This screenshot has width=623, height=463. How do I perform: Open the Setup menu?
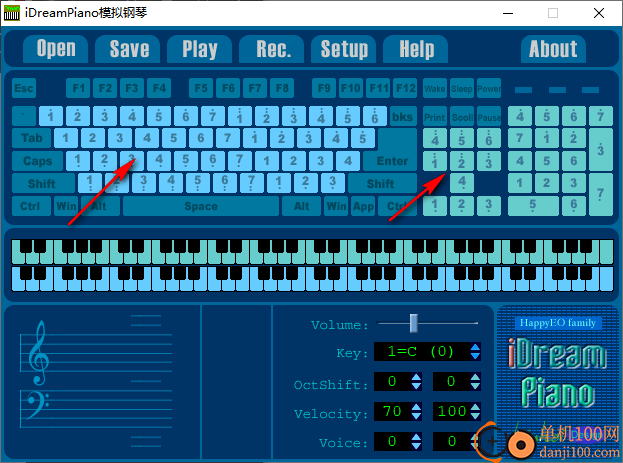click(x=344, y=49)
